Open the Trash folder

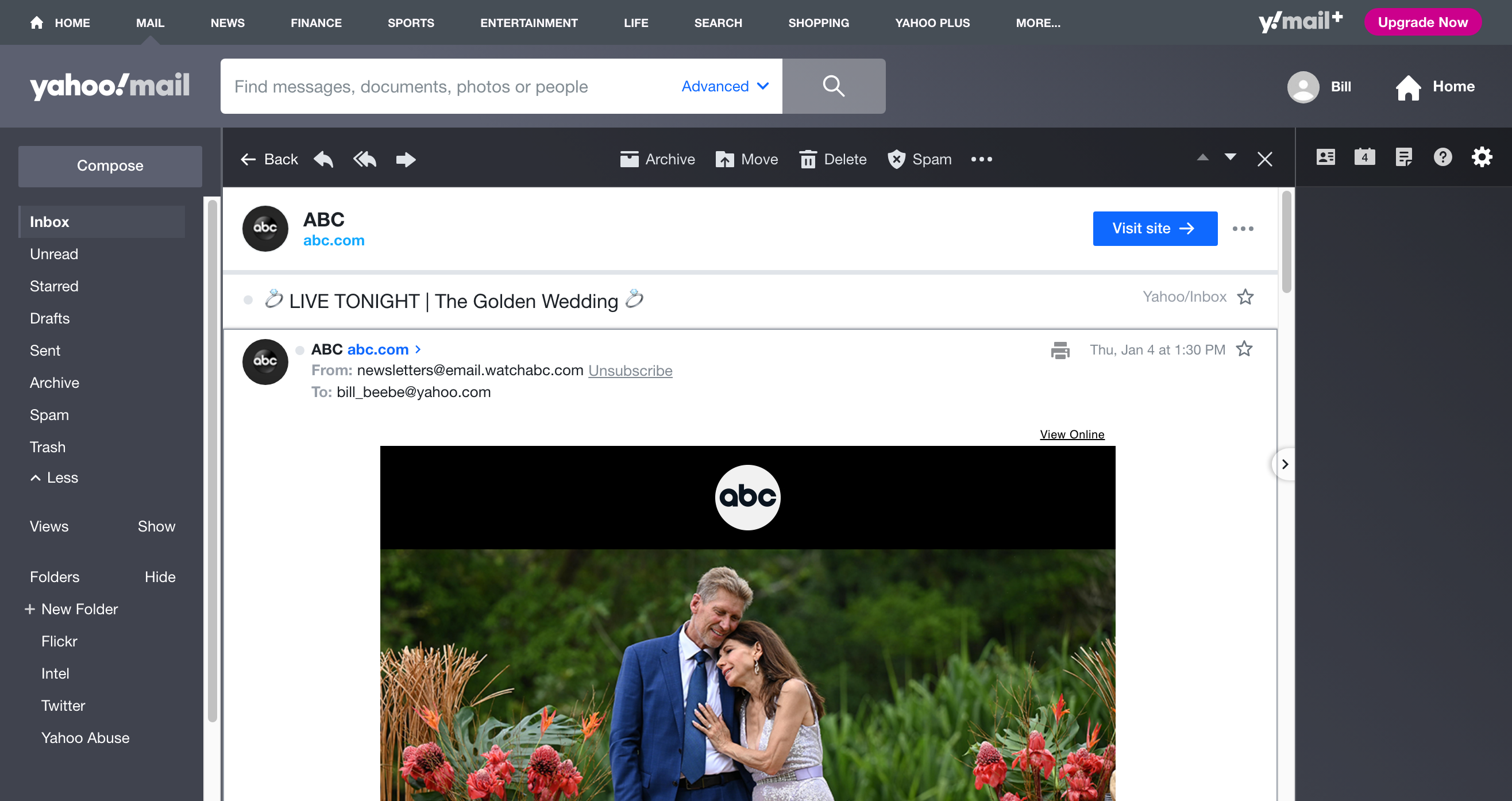pyautogui.click(x=48, y=448)
